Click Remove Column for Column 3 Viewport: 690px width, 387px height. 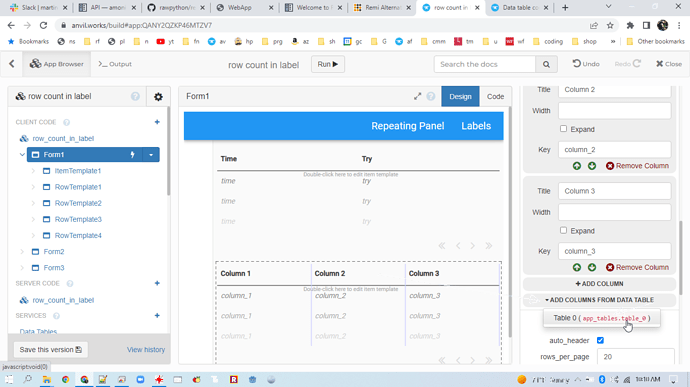click(x=637, y=267)
